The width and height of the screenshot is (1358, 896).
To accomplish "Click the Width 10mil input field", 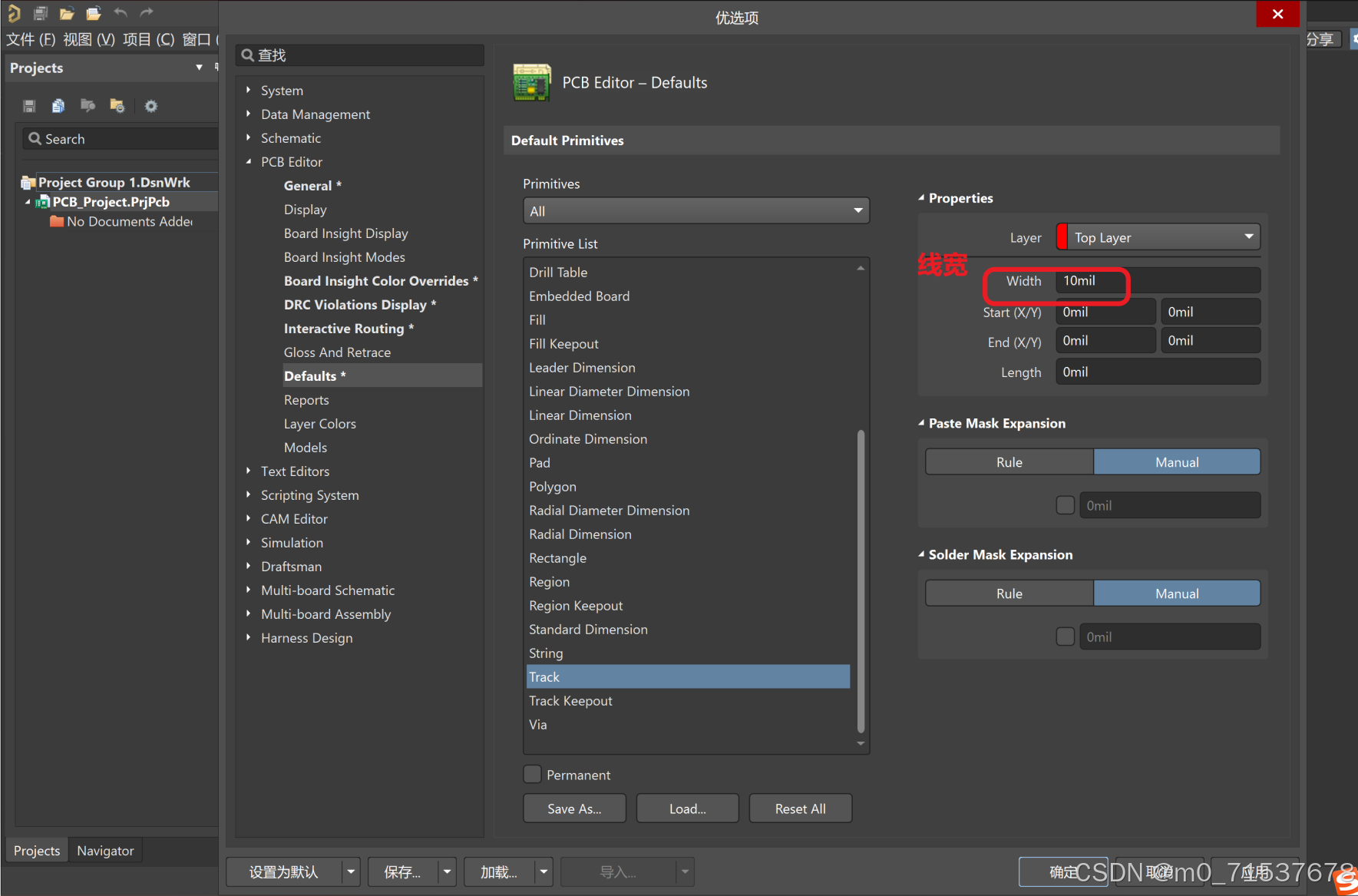I will 1158,280.
